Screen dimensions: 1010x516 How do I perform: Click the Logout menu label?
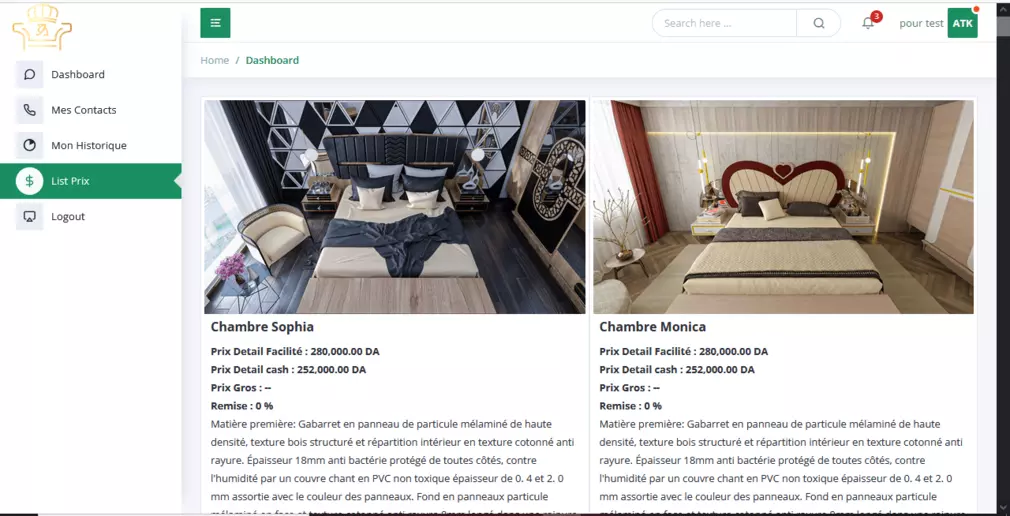coord(68,216)
